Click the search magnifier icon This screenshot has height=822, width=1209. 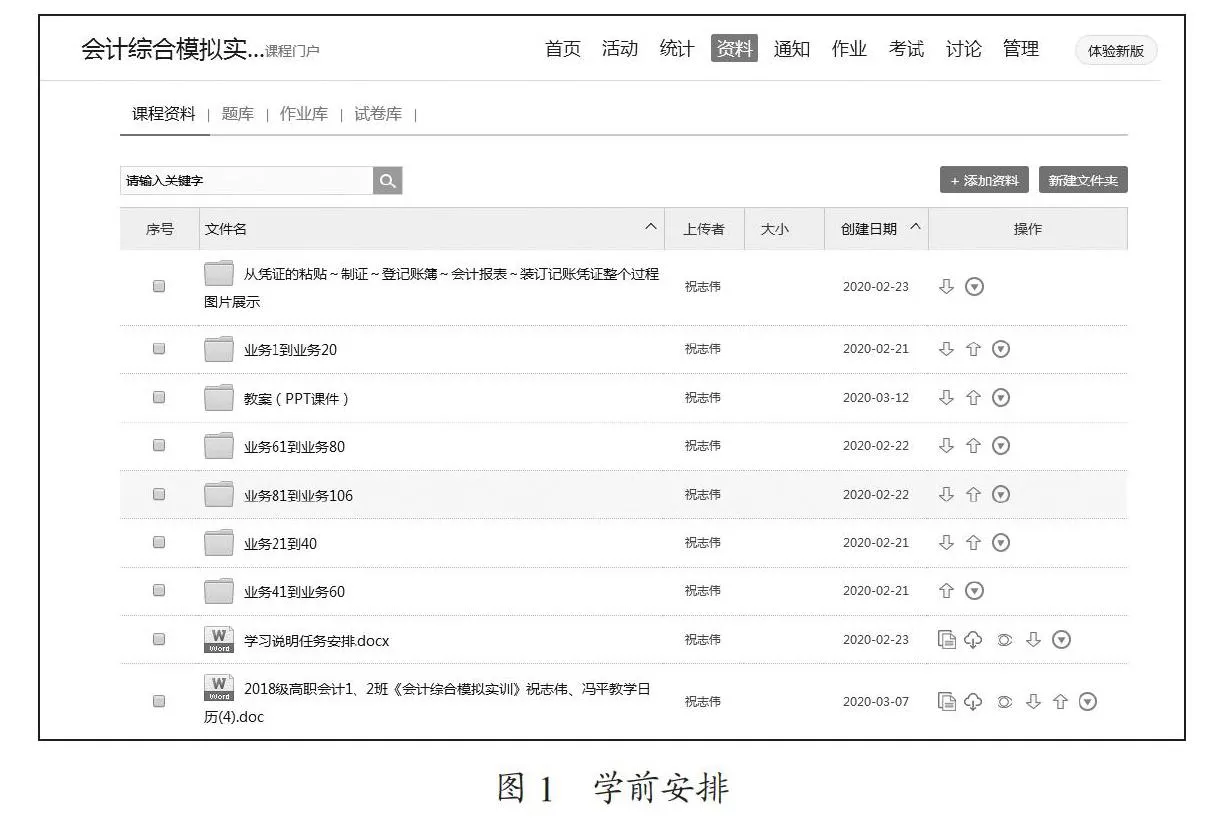pos(387,181)
